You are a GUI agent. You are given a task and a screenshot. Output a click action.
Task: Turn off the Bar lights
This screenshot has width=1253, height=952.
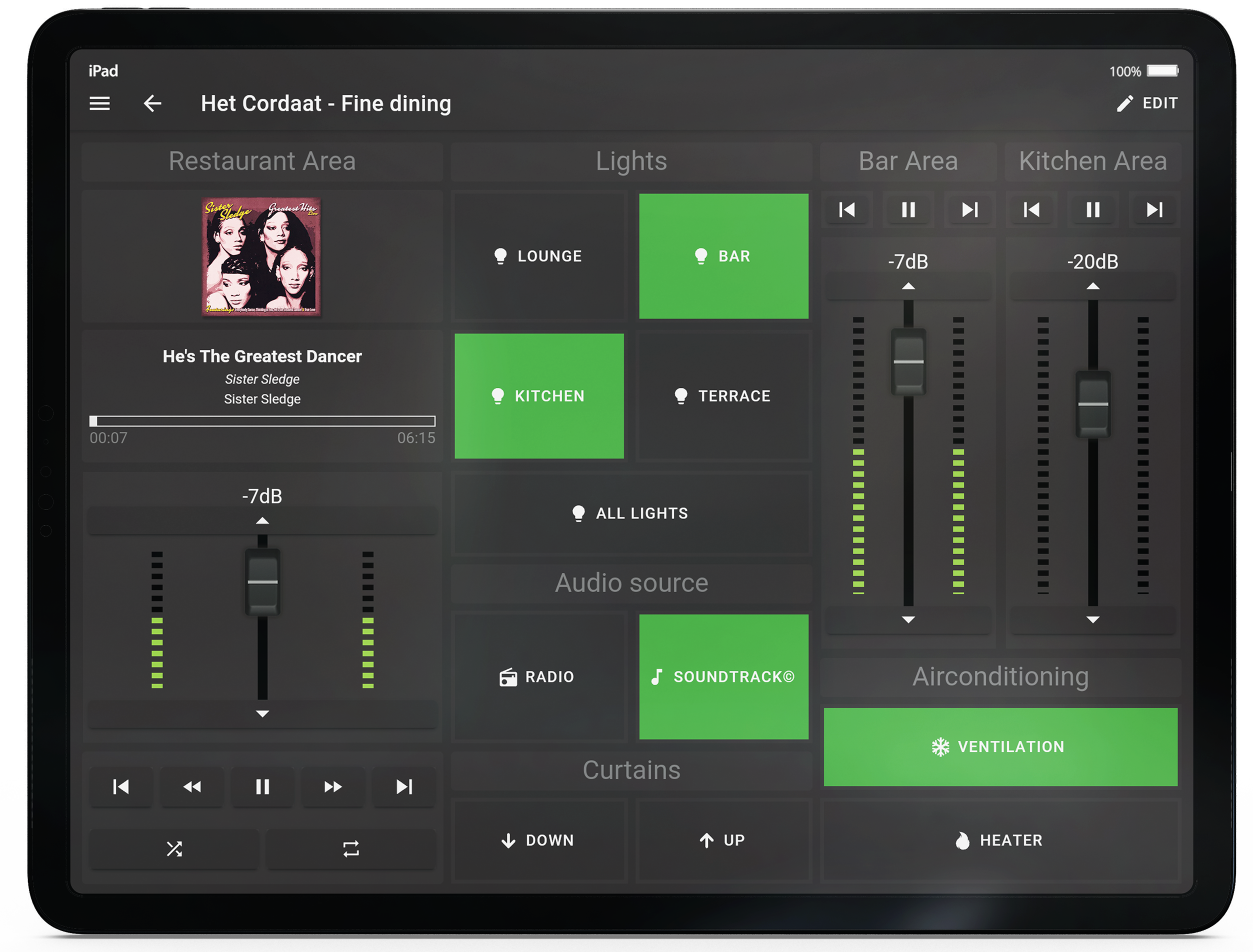coord(723,256)
